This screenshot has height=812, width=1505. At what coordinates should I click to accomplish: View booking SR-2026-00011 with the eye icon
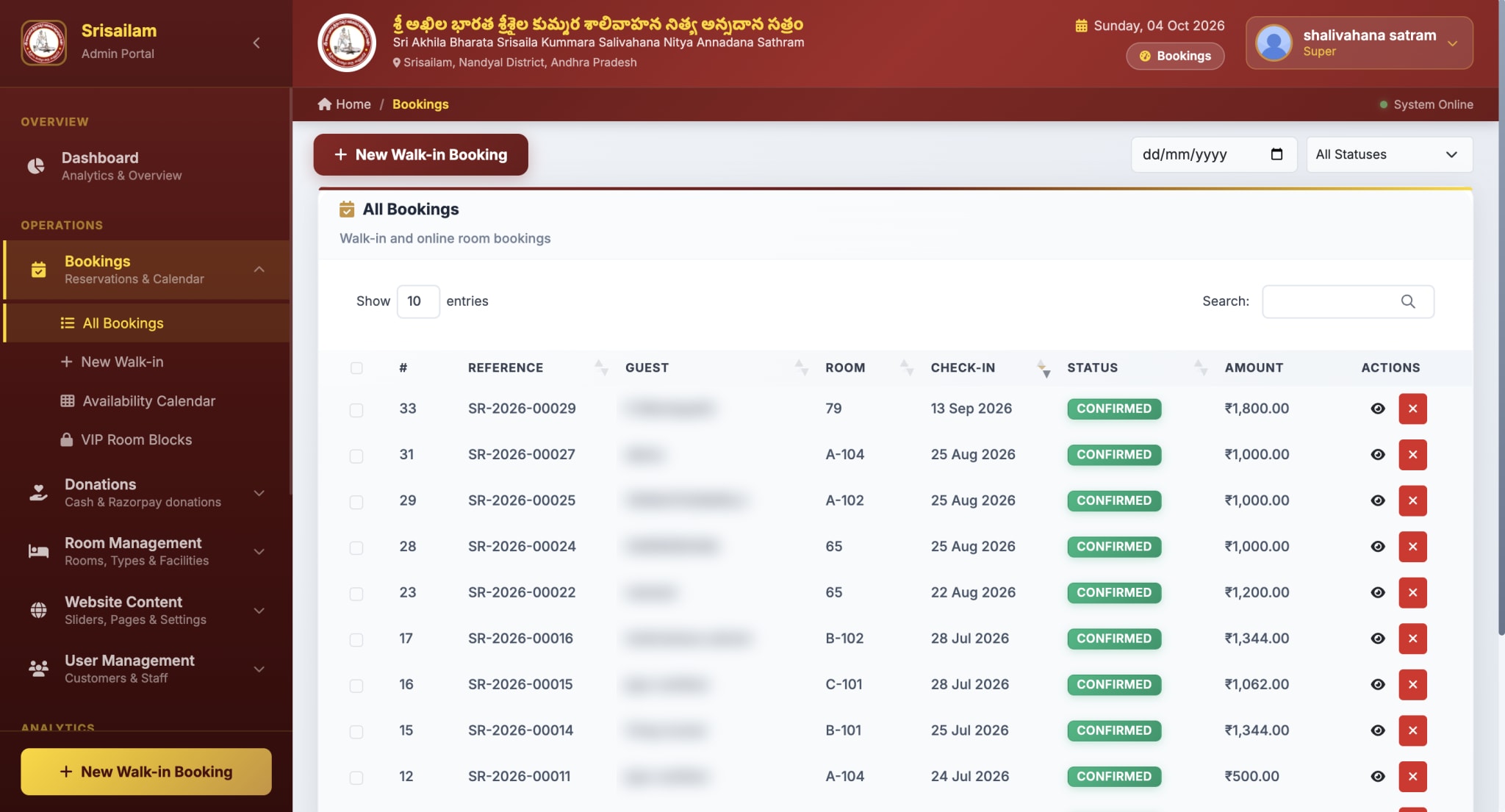[1378, 776]
